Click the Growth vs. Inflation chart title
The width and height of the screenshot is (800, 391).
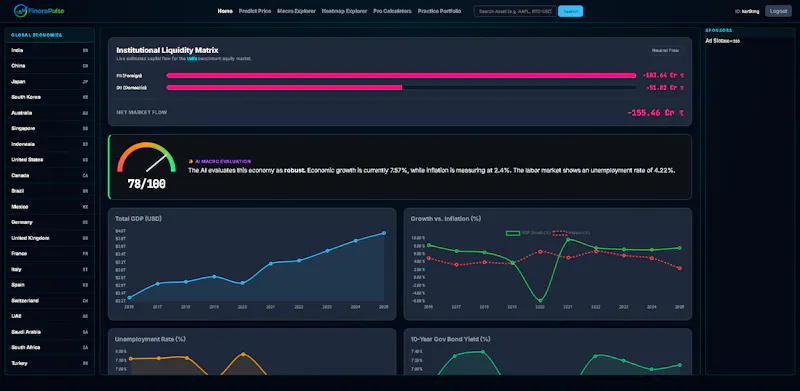click(x=446, y=218)
